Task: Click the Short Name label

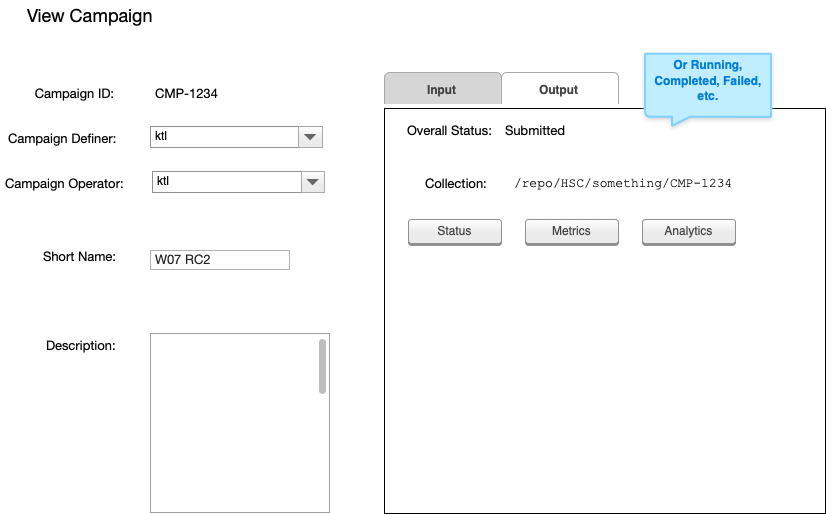Action: point(79,256)
